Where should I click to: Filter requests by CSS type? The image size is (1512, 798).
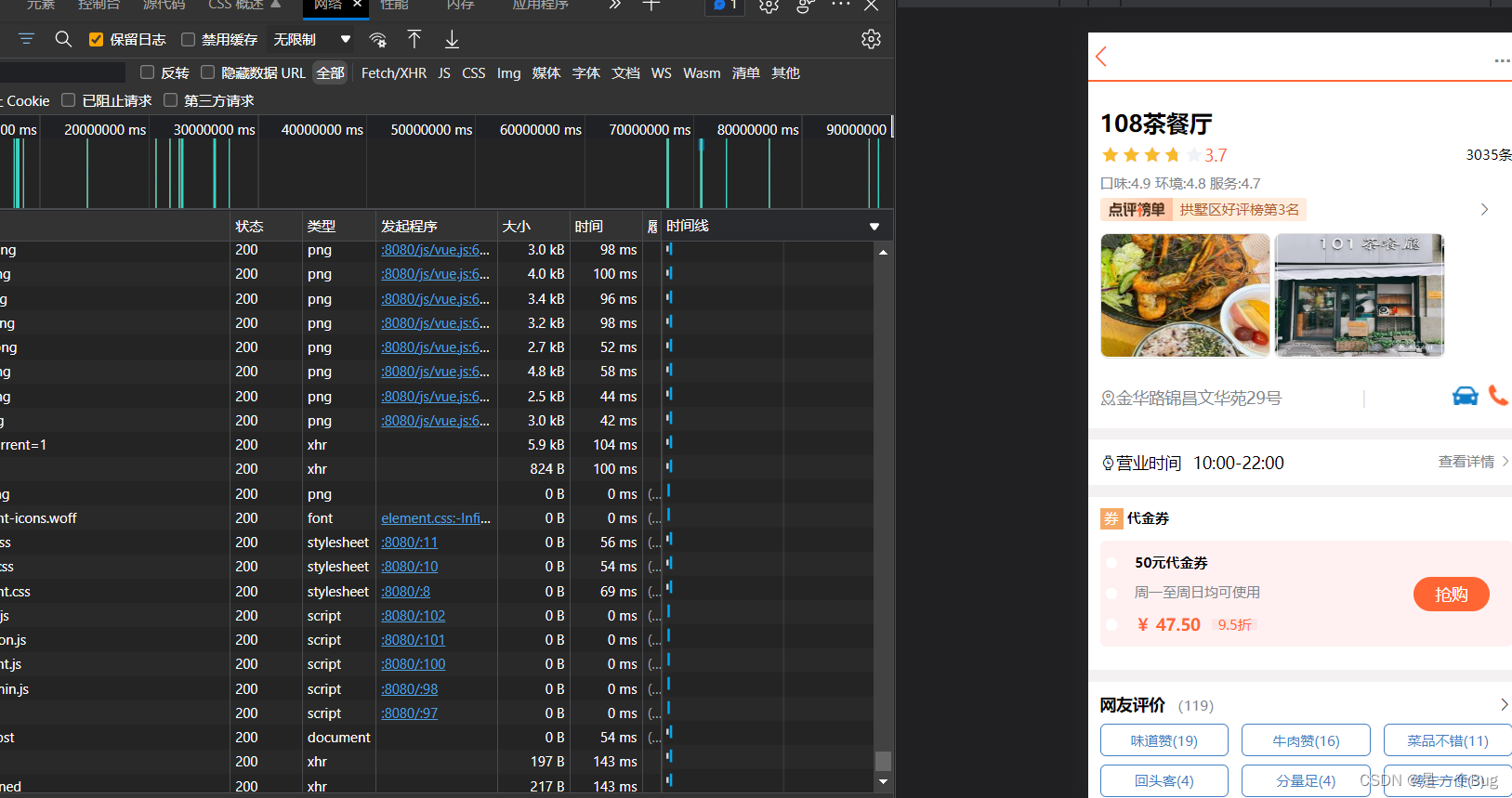coord(474,72)
